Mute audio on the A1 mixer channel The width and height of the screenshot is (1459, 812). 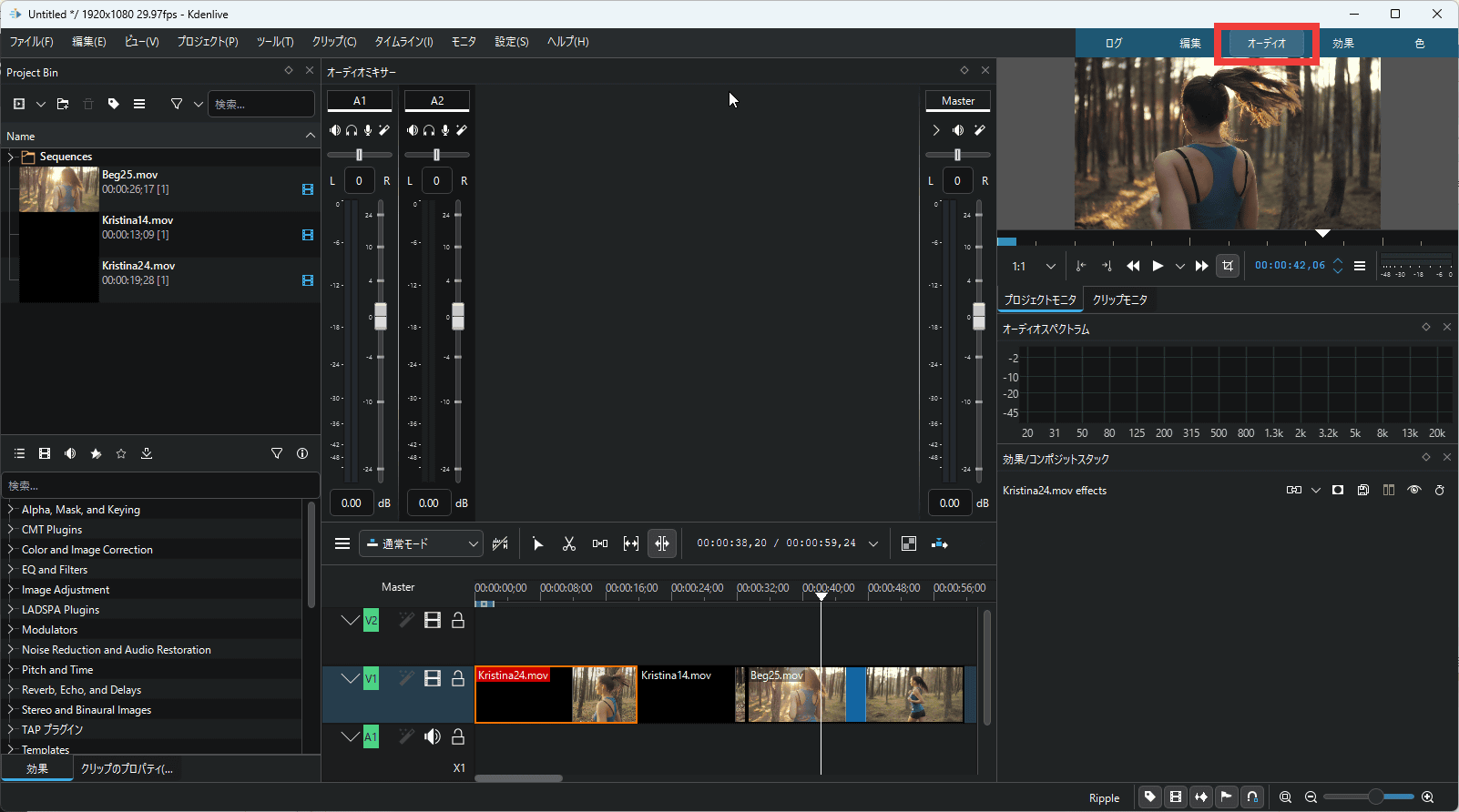[335, 130]
